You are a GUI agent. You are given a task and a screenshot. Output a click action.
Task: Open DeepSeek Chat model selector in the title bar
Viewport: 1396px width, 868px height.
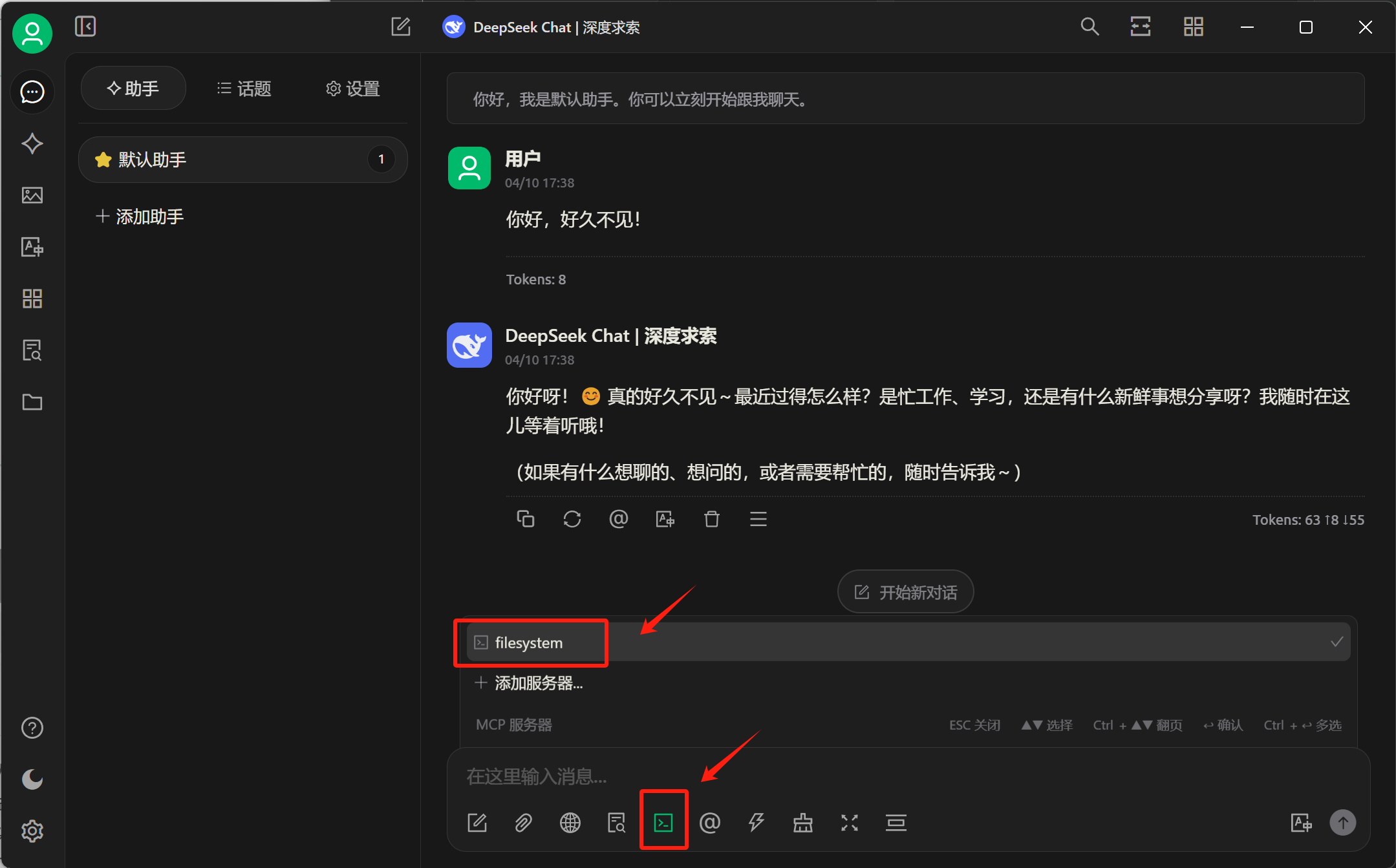pos(541,27)
